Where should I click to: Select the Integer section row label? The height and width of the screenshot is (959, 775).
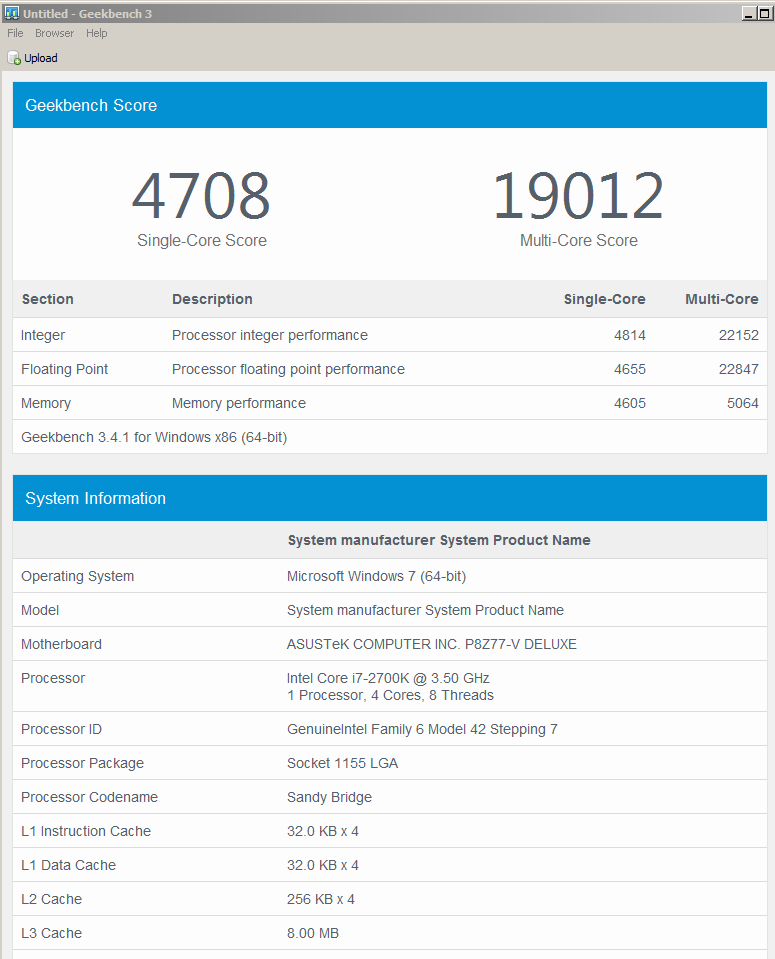(43, 335)
